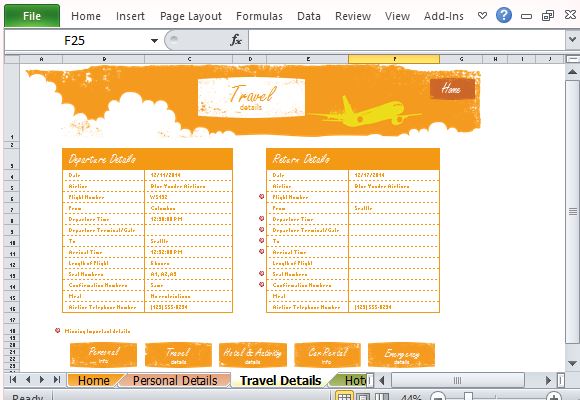
Task: Click the Insert Function fx icon
Action: (x=236, y=40)
